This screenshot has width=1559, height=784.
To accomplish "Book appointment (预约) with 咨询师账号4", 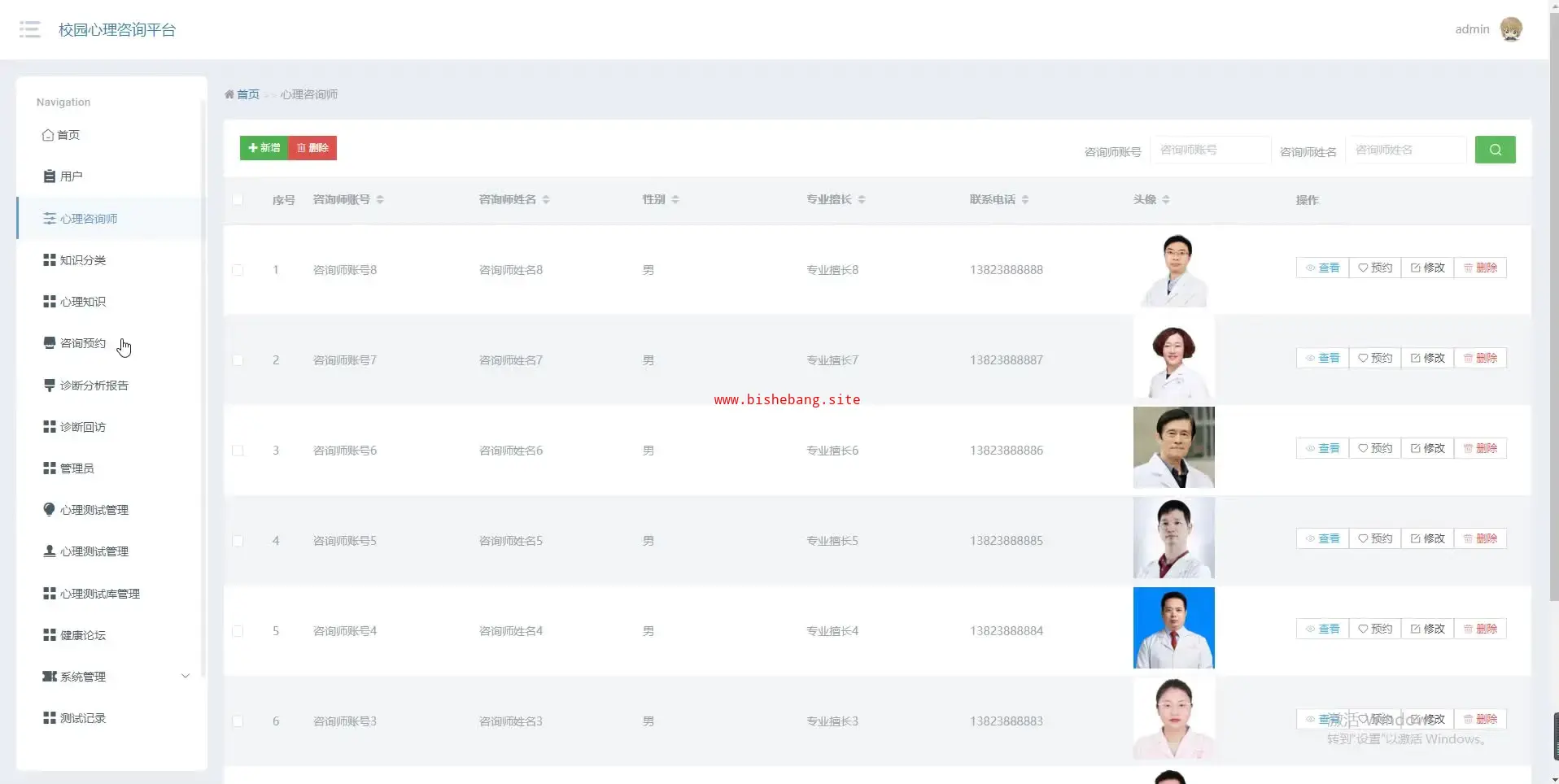I will pyautogui.click(x=1375, y=629).
